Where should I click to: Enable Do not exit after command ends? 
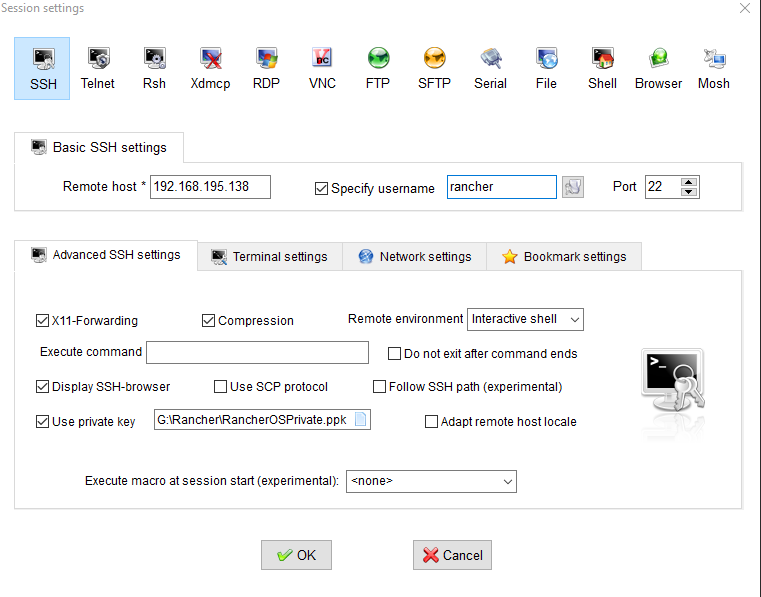click(x=394, y=353)
